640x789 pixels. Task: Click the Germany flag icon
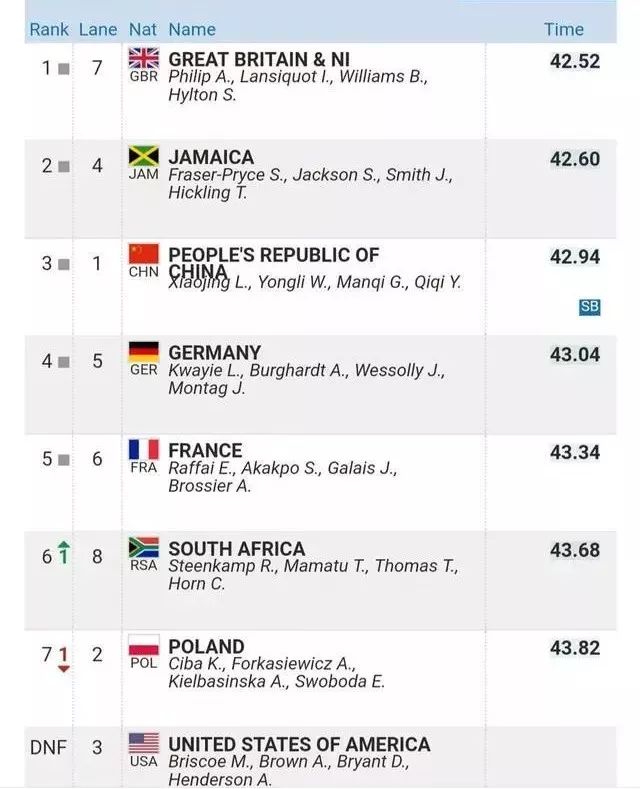pos(144,352)
